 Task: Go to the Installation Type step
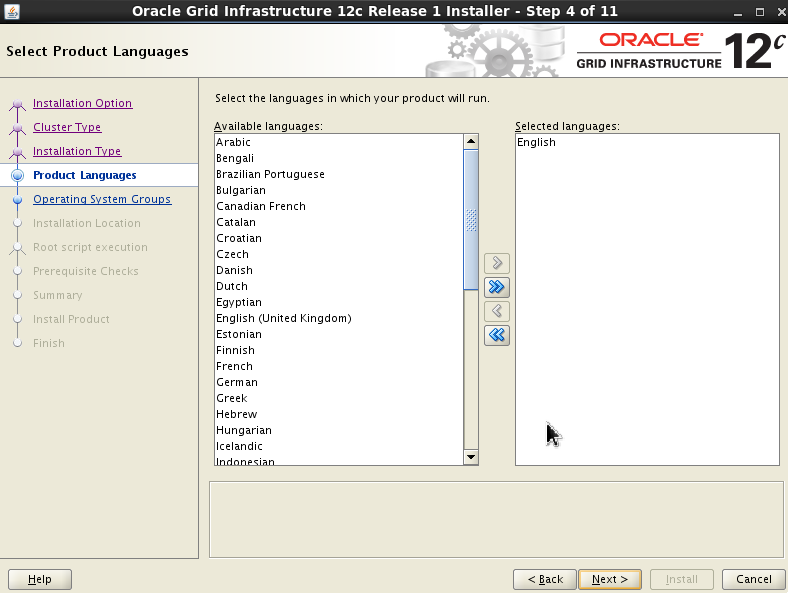point(77,151)
